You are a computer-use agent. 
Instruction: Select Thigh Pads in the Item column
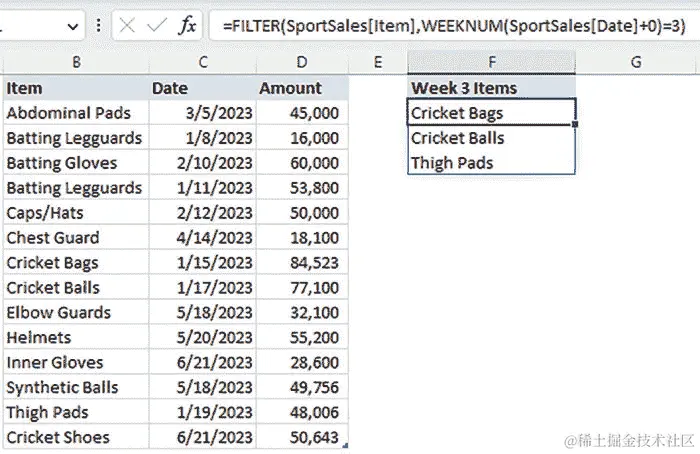(76, 412)
